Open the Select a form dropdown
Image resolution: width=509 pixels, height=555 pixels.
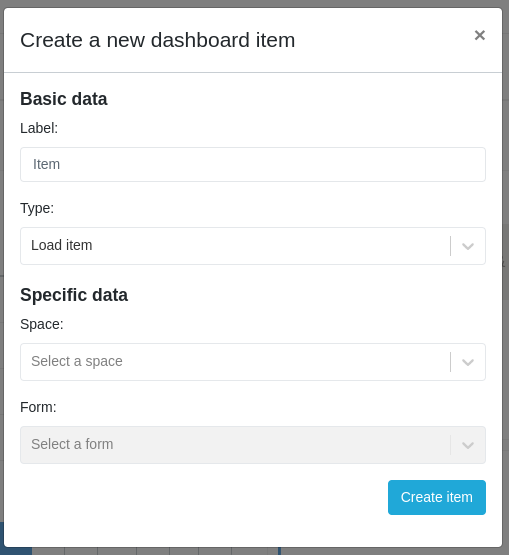253,445
